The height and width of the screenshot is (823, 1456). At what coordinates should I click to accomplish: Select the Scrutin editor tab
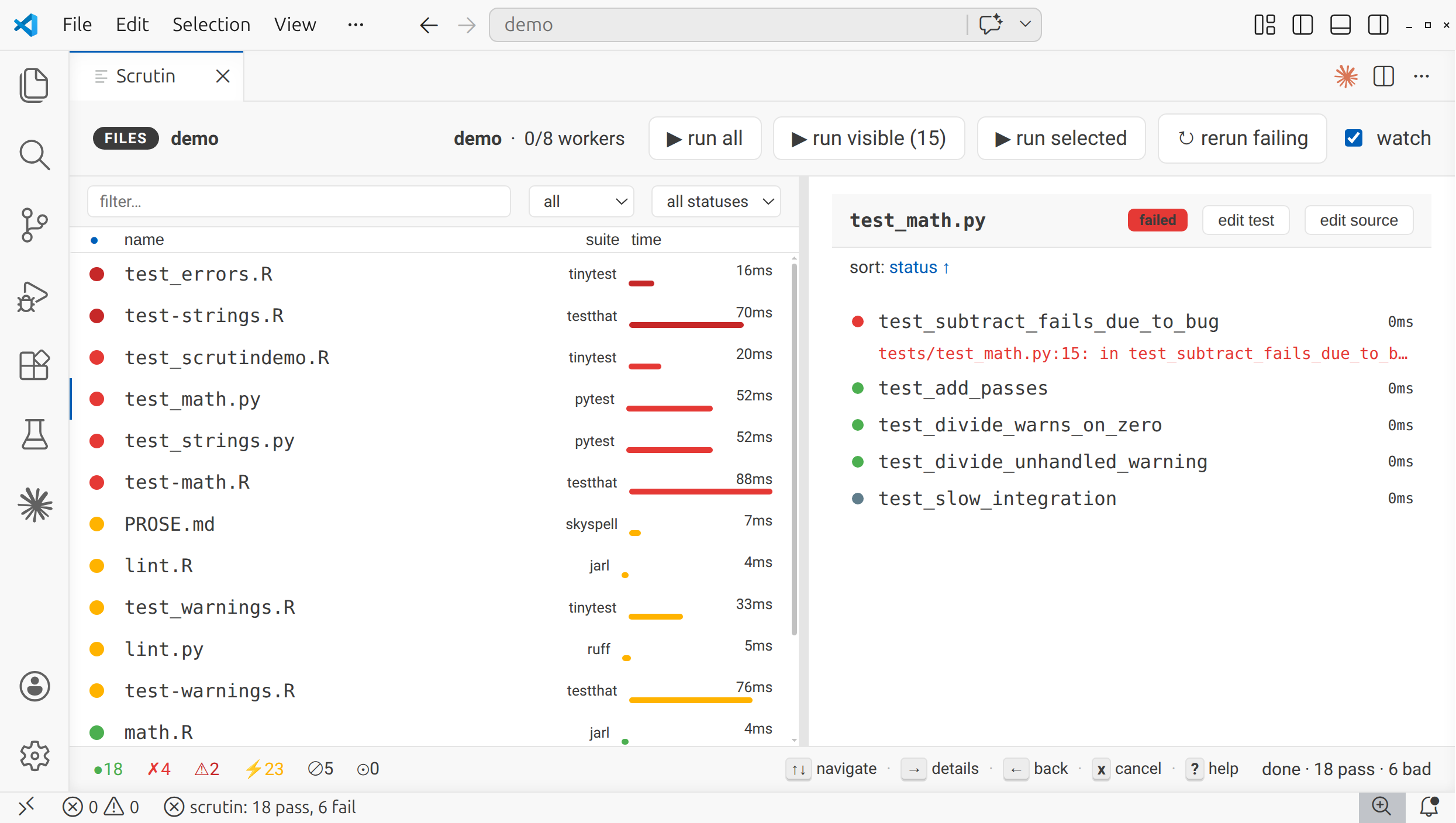pos(146,77)
